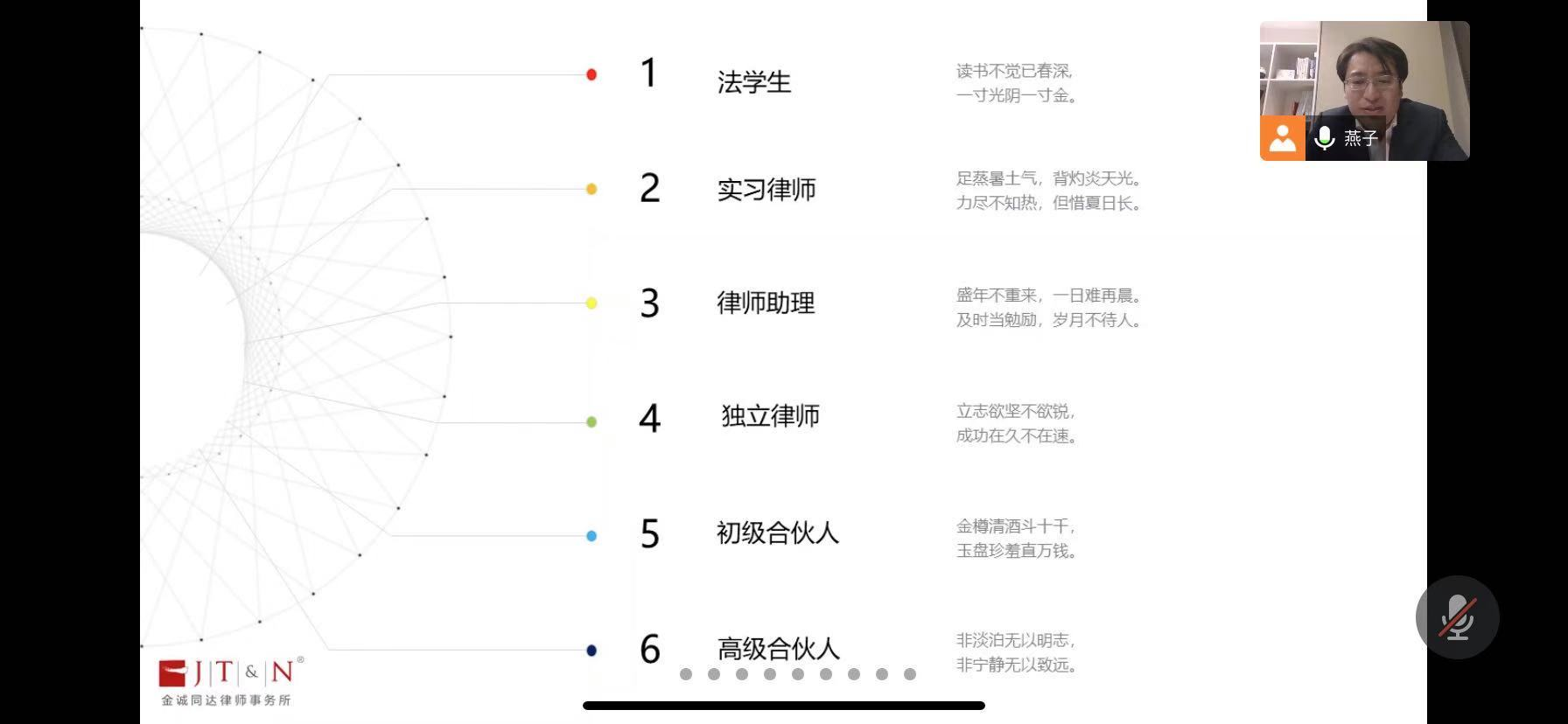Jump to the last page indicator dot
Image resolution: width=1568 pixels, height=724 pixels.
(910, 674)
